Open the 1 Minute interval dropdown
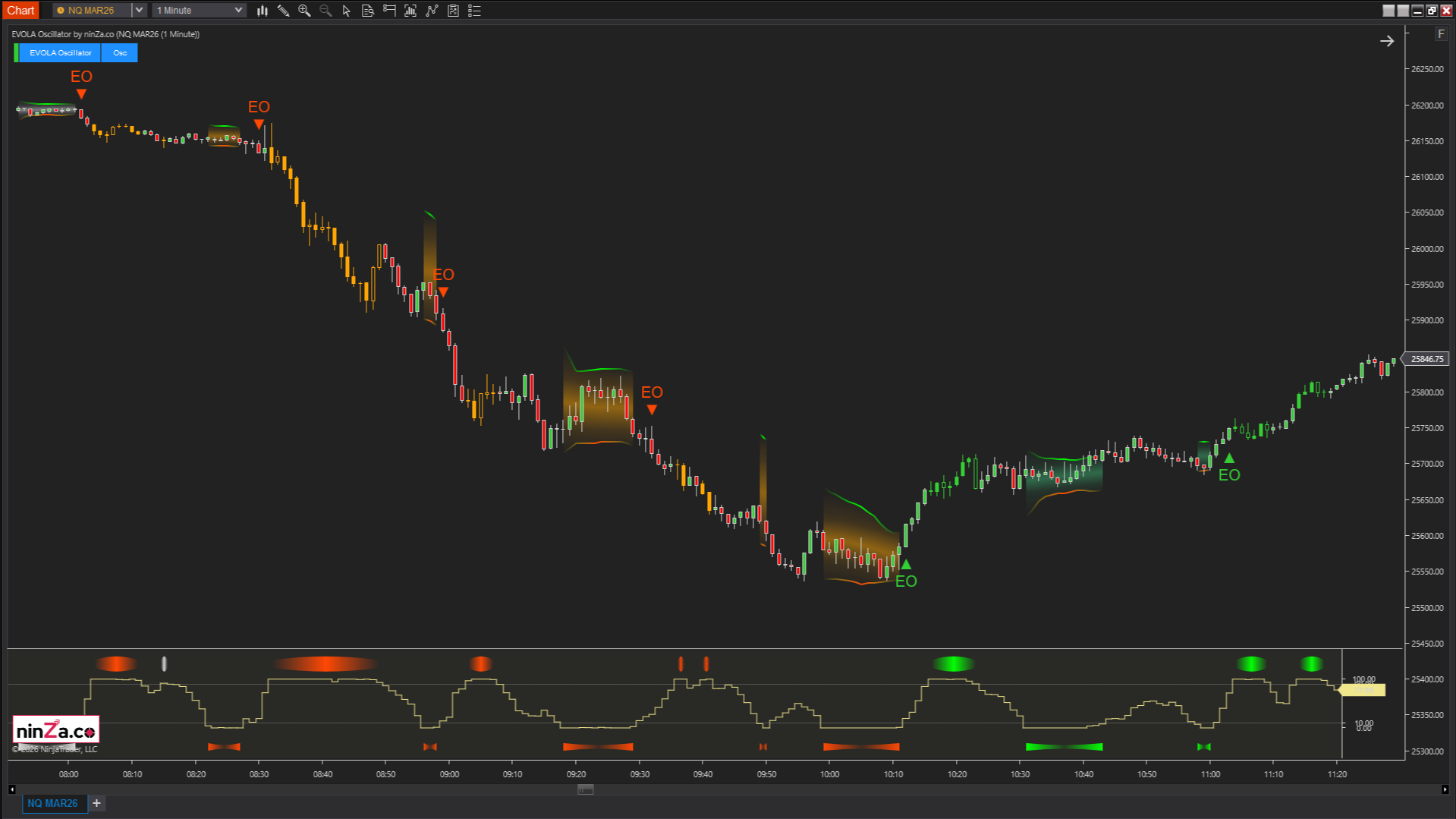The width and height of the screenshot is (1456, 819). coord(237,10)
